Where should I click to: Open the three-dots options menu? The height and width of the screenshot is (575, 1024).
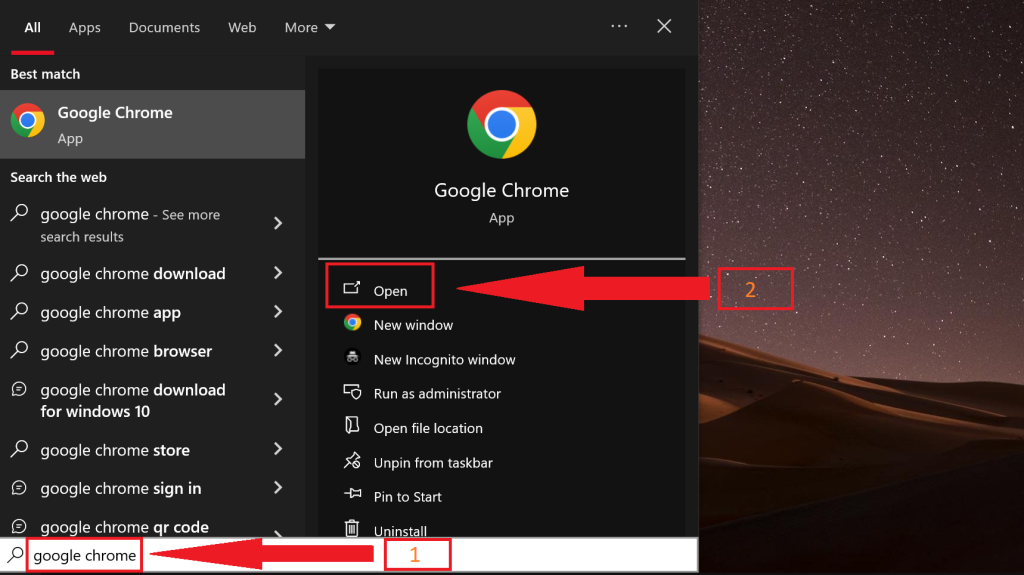click(619, 26)
